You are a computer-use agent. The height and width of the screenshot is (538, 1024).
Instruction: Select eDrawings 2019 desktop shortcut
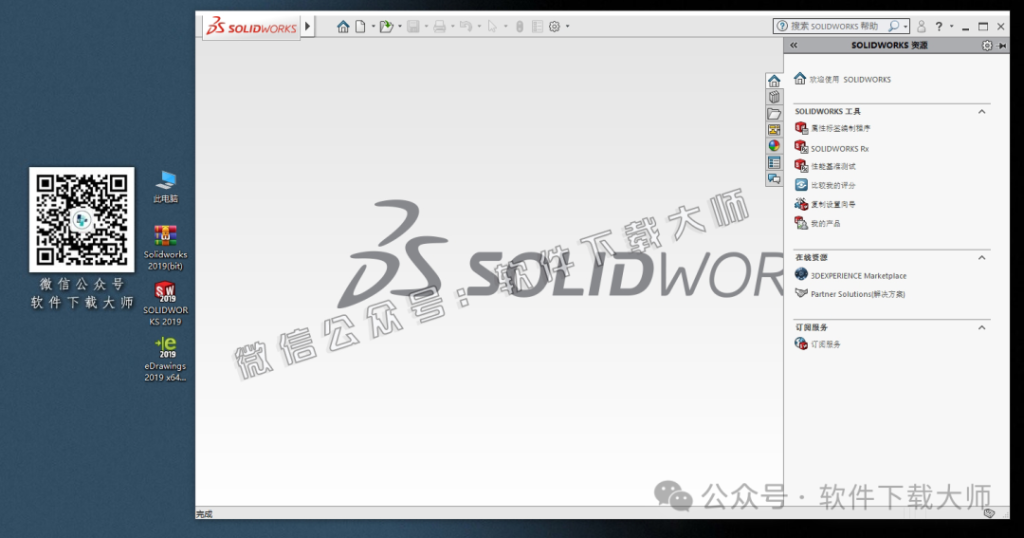click(165, 359)
